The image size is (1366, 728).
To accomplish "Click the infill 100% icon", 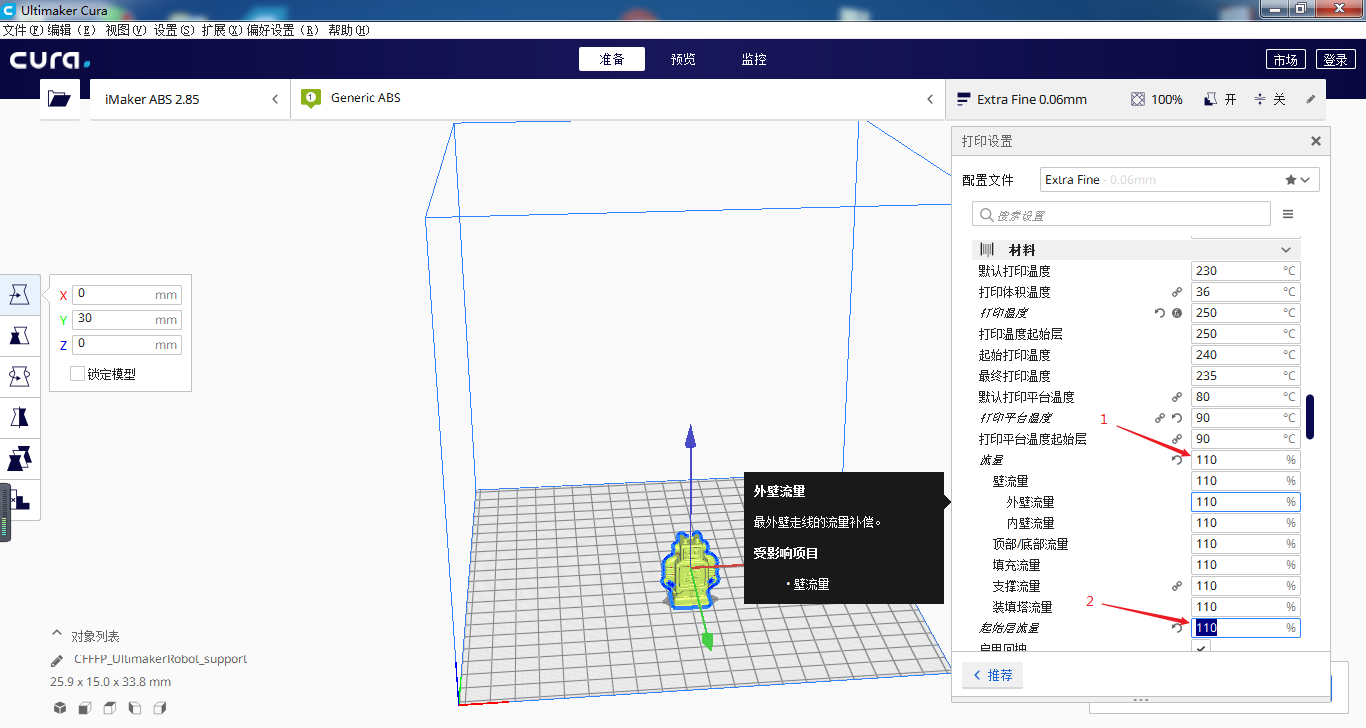I will [x=1138, y=99].
